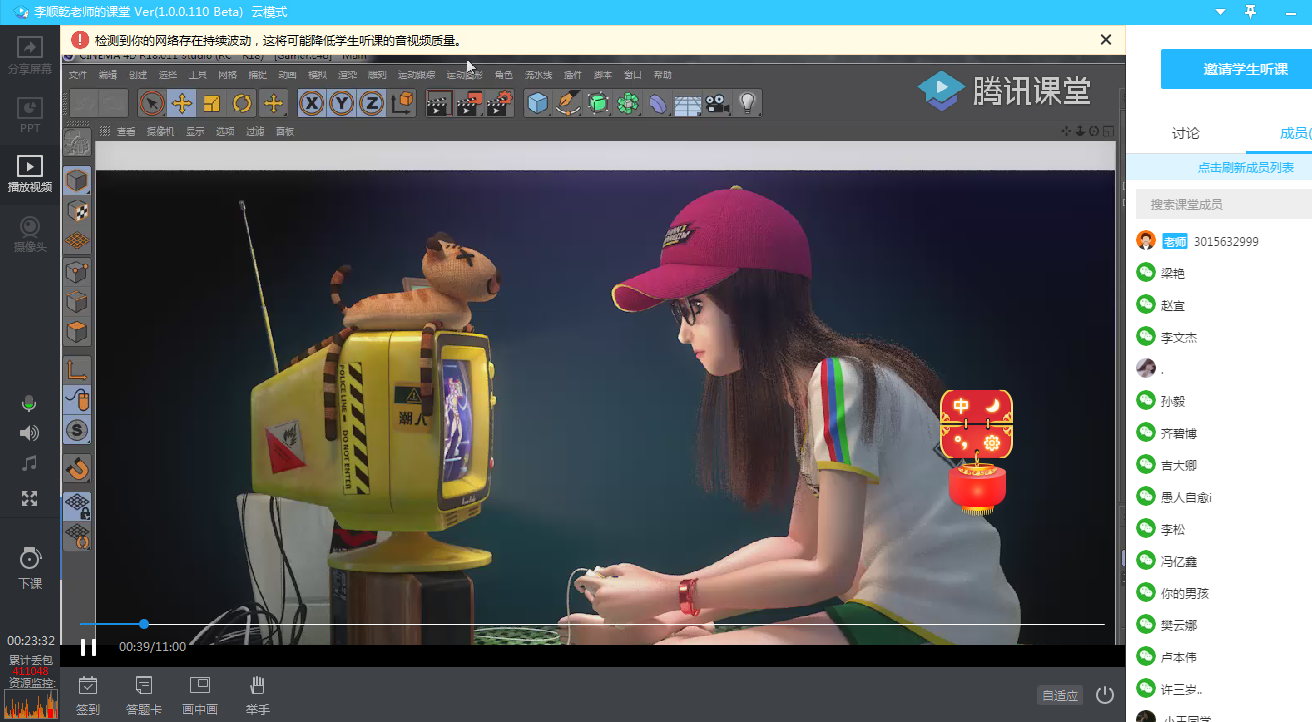
Task: Open the 渲染 render menu in video
Action: [x=347, y=75]
